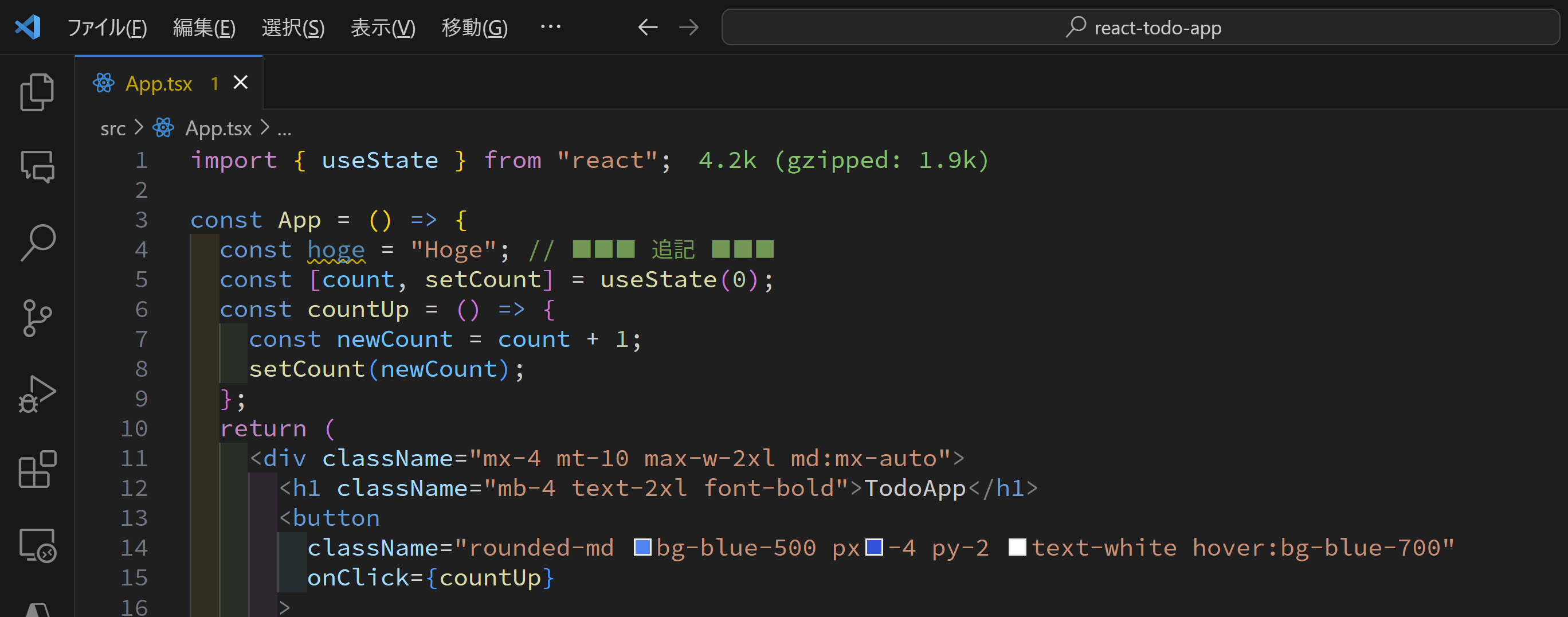Image resolution: width=1568 pixels, height=617 pixels.
Task: Open the Extensions view
Action: (37, 469)
